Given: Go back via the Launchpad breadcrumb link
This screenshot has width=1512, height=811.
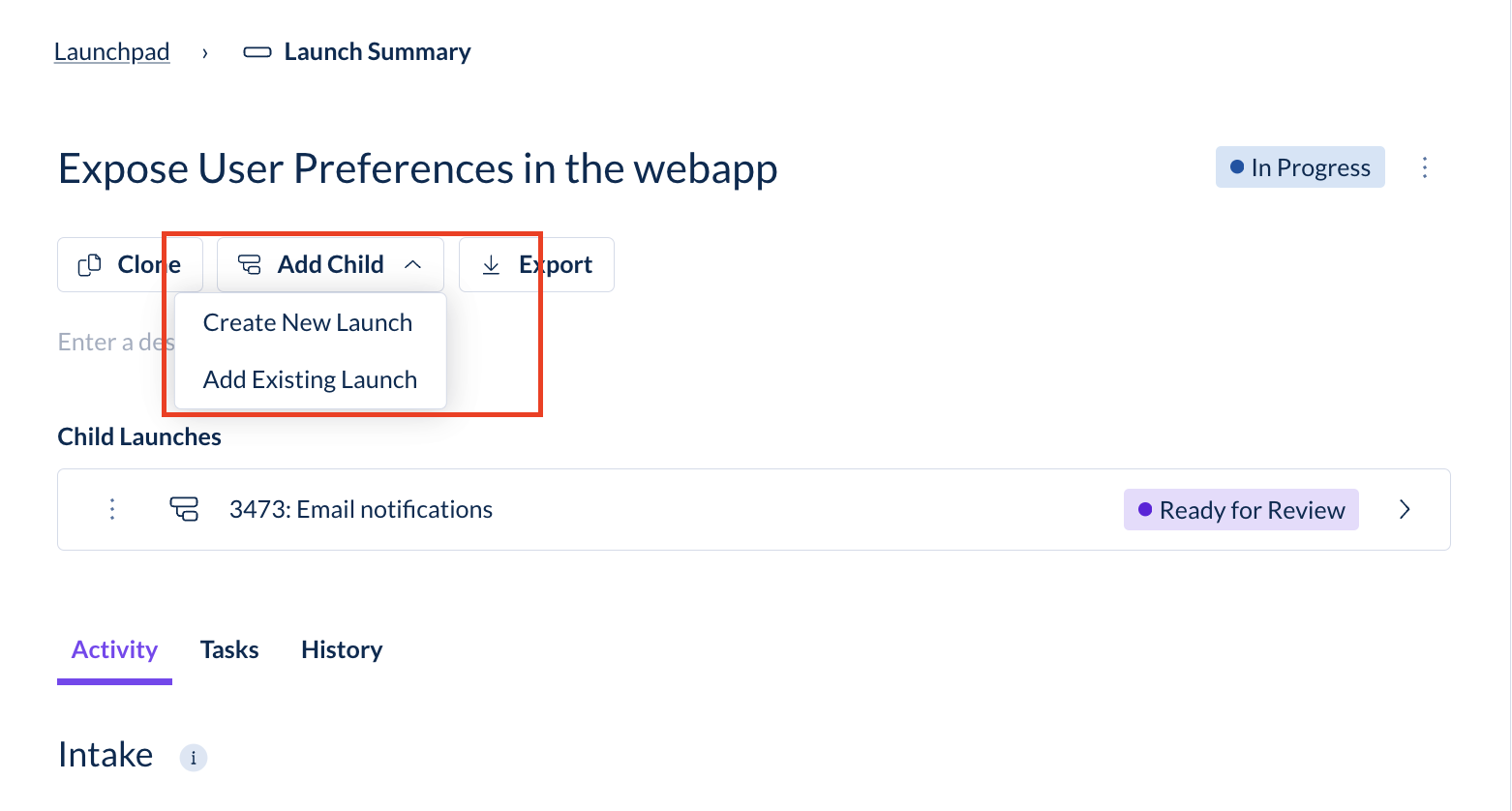Looking at the screenshot, I should [x=112, y=52].
